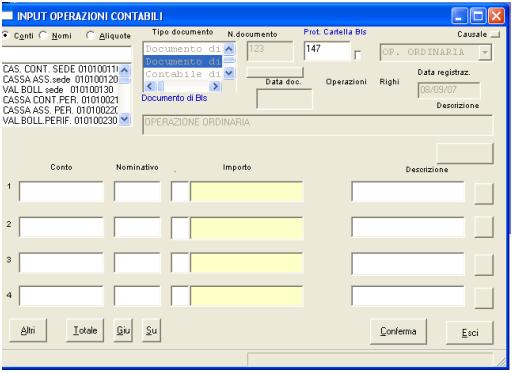Image resolution: width=512 pixels, height=373 pixels.
Task: Select the Conti radio button
Action: coord(6,35)
